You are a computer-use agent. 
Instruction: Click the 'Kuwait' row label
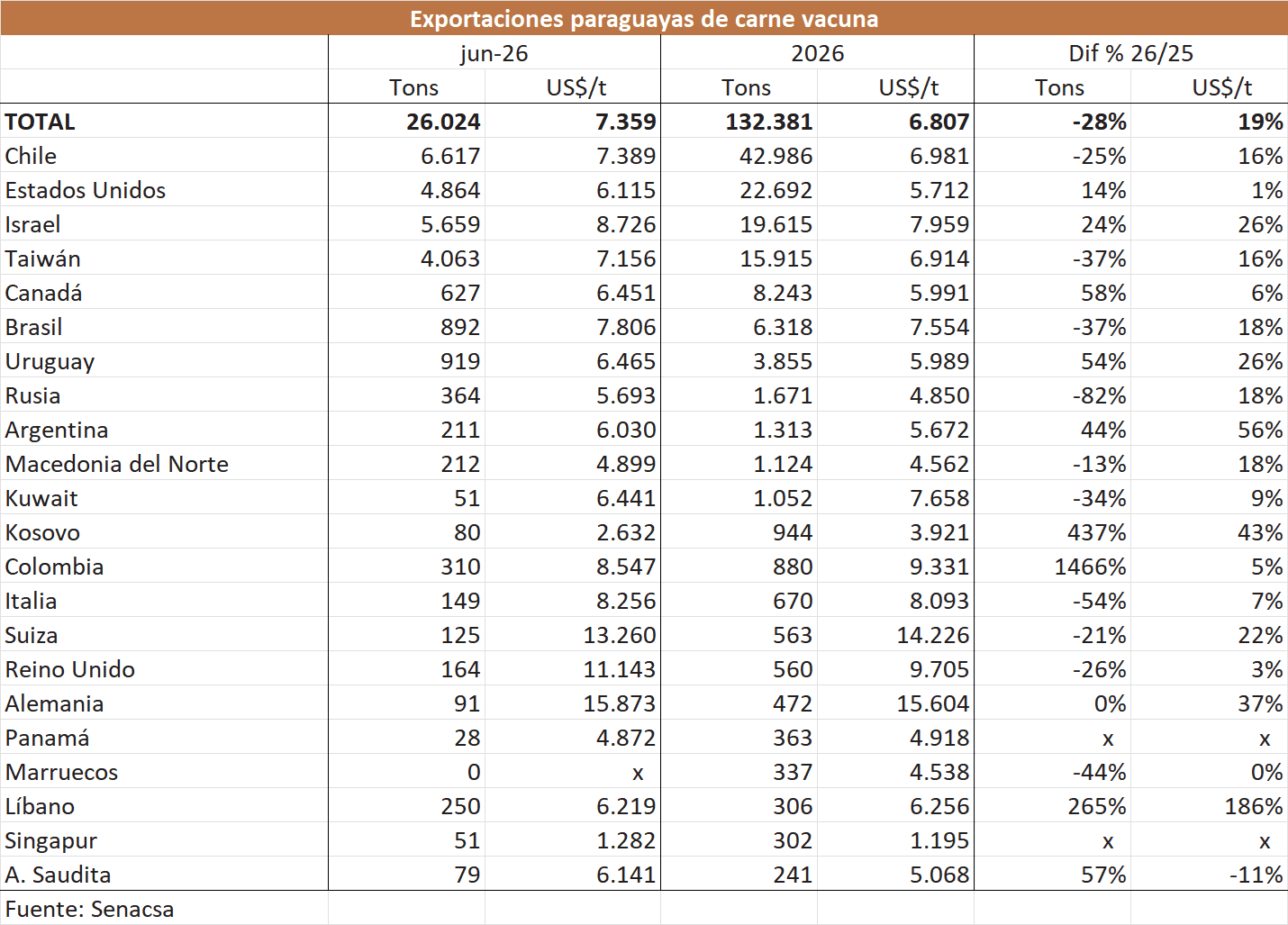click(41, 498)
